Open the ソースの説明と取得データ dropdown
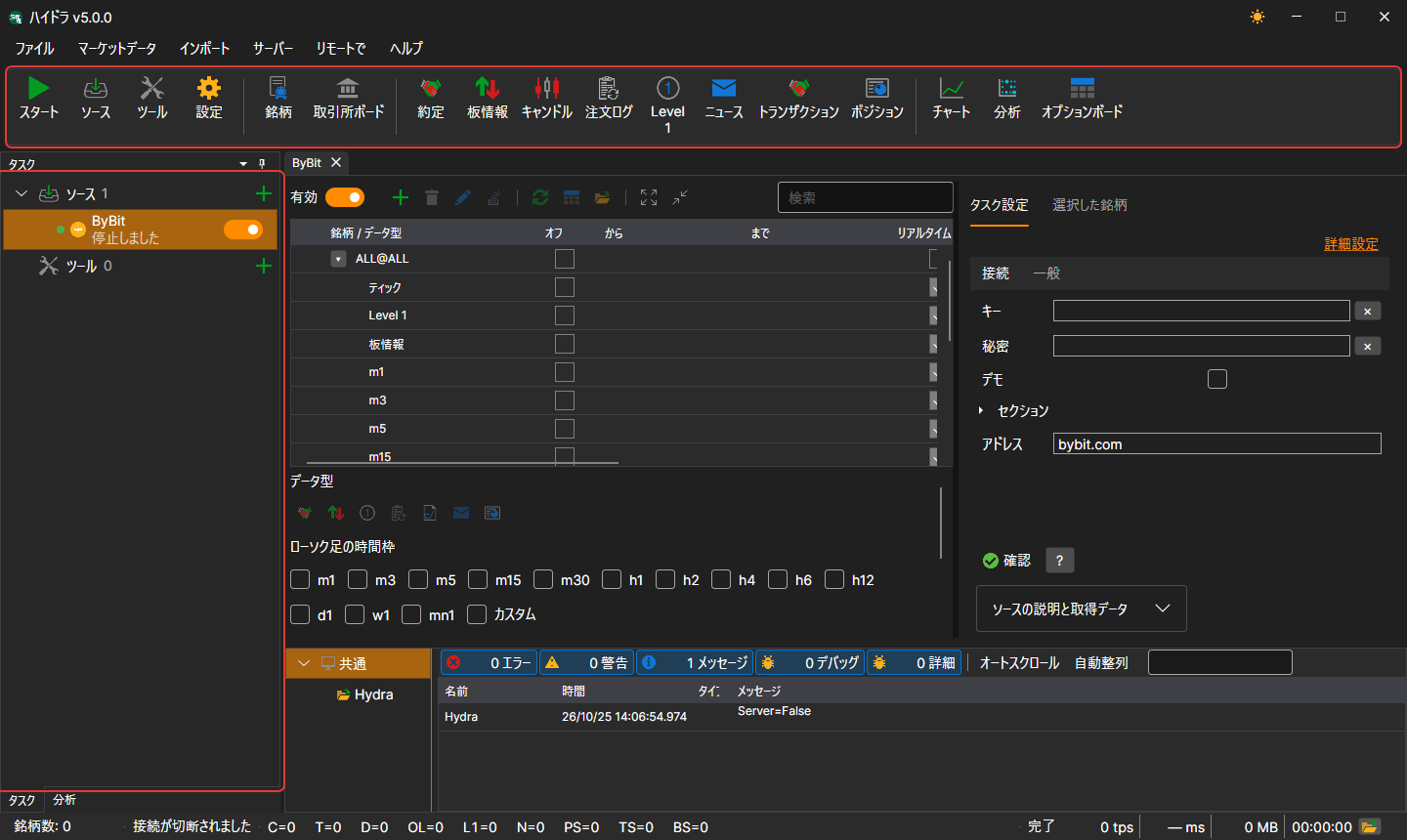The height and width of the screenshot is (840, 1407). [x=1082, y=609]
